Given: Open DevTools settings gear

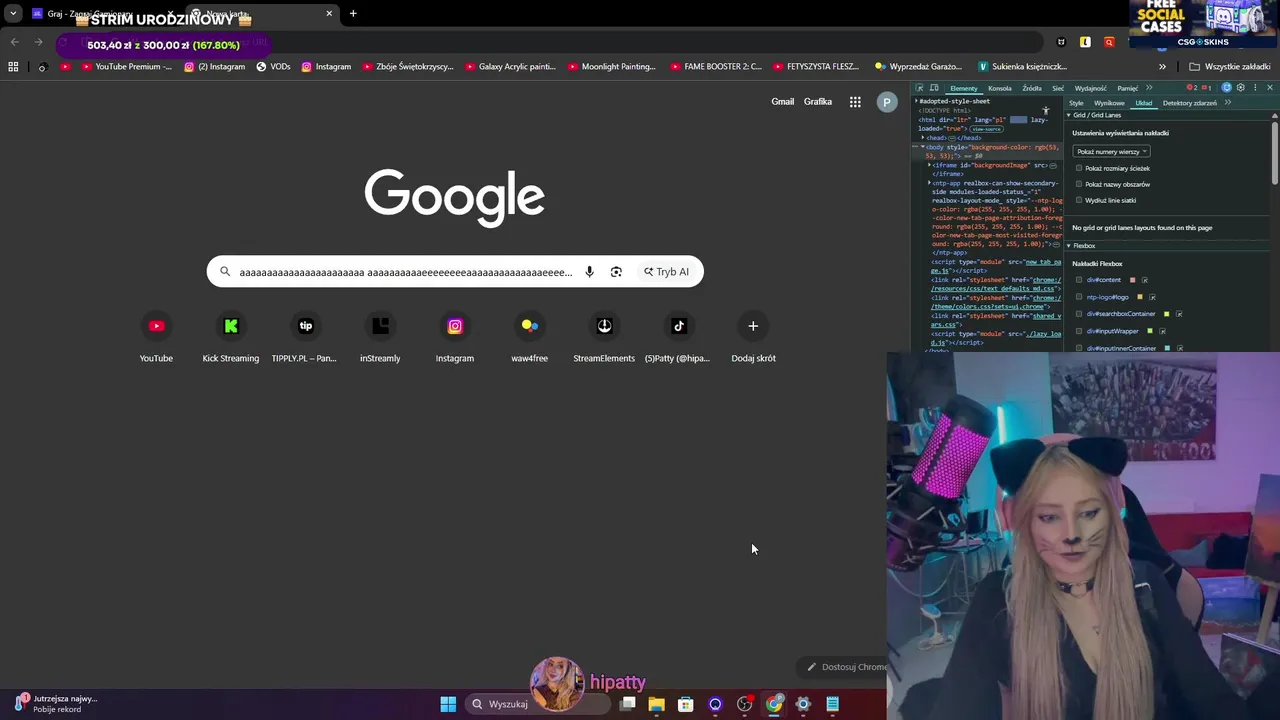Looking at the screenshot, I should coord(1241,88).
